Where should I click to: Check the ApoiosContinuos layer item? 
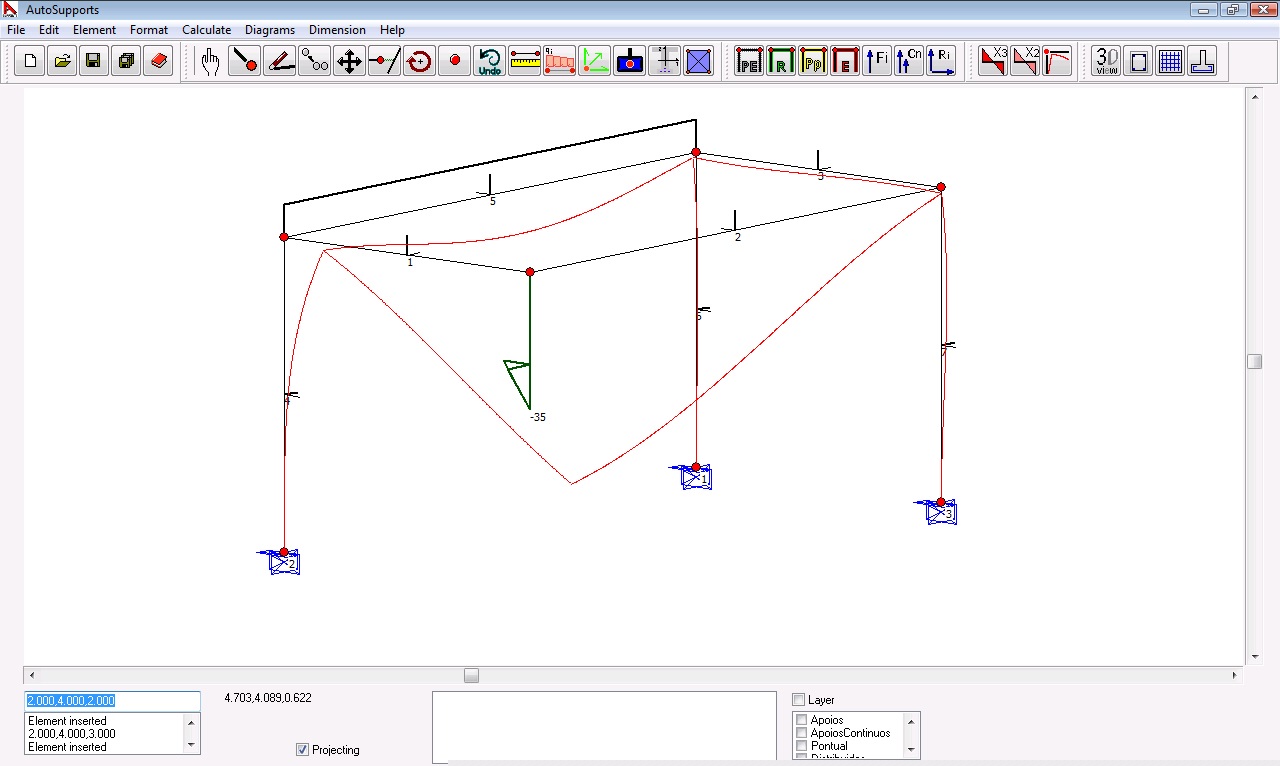coord(802,733)
